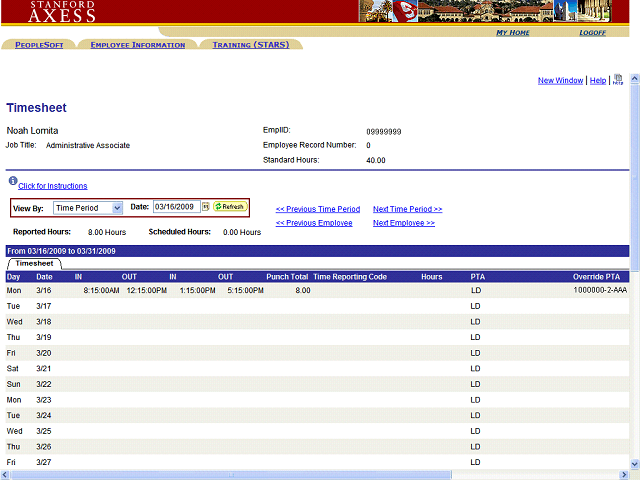
Task: Open the Help link
Action: click(597, 81)
